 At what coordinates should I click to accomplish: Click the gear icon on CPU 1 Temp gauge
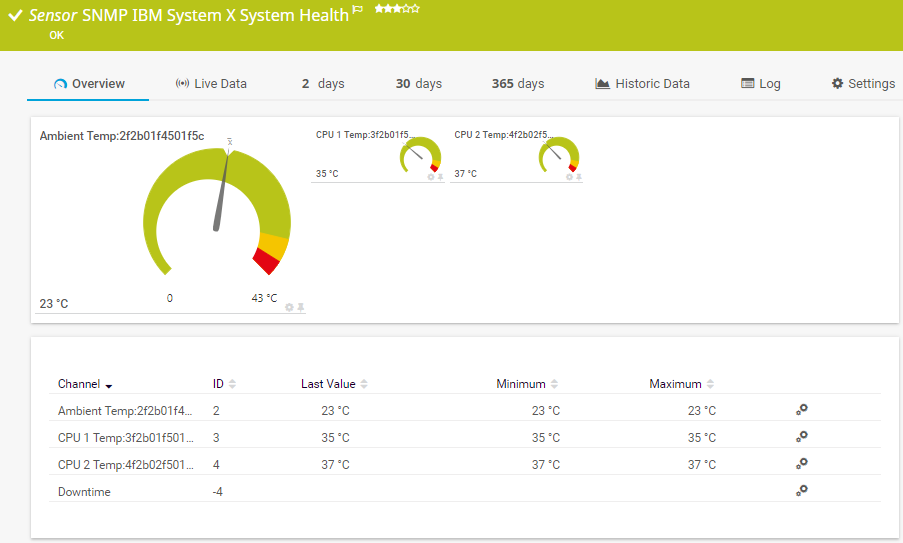(x=431, y=177)
